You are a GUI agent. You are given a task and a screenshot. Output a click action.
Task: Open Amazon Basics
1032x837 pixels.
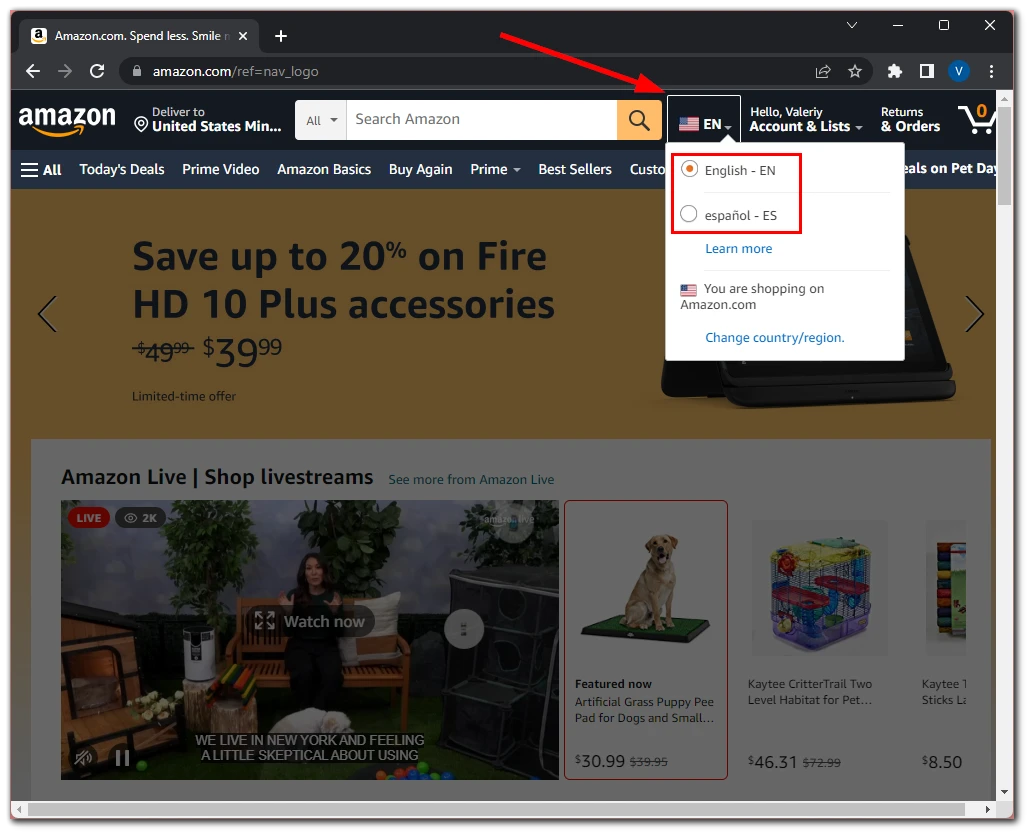[324, 169]
